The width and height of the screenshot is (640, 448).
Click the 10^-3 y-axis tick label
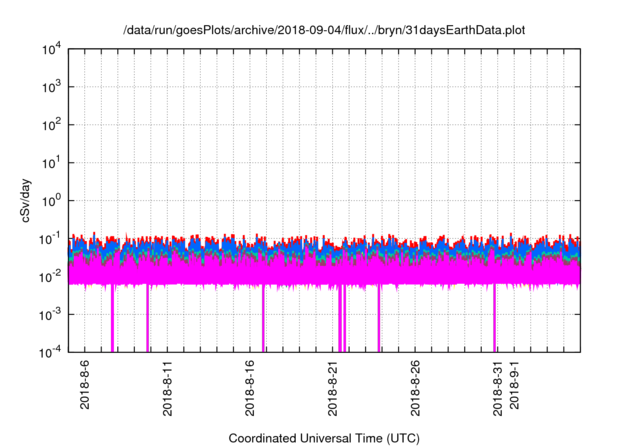coord(50,315)
